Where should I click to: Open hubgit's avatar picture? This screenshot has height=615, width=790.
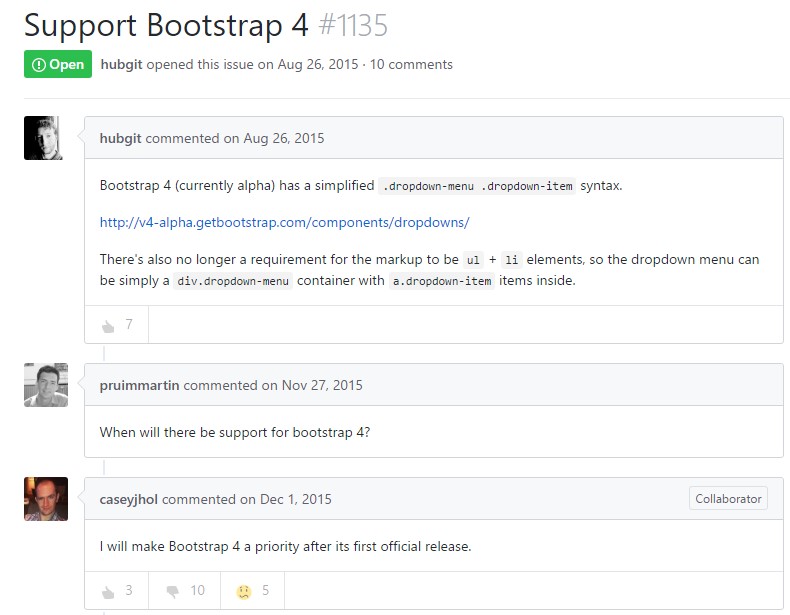pyautogui.click(x=45, y=138)
